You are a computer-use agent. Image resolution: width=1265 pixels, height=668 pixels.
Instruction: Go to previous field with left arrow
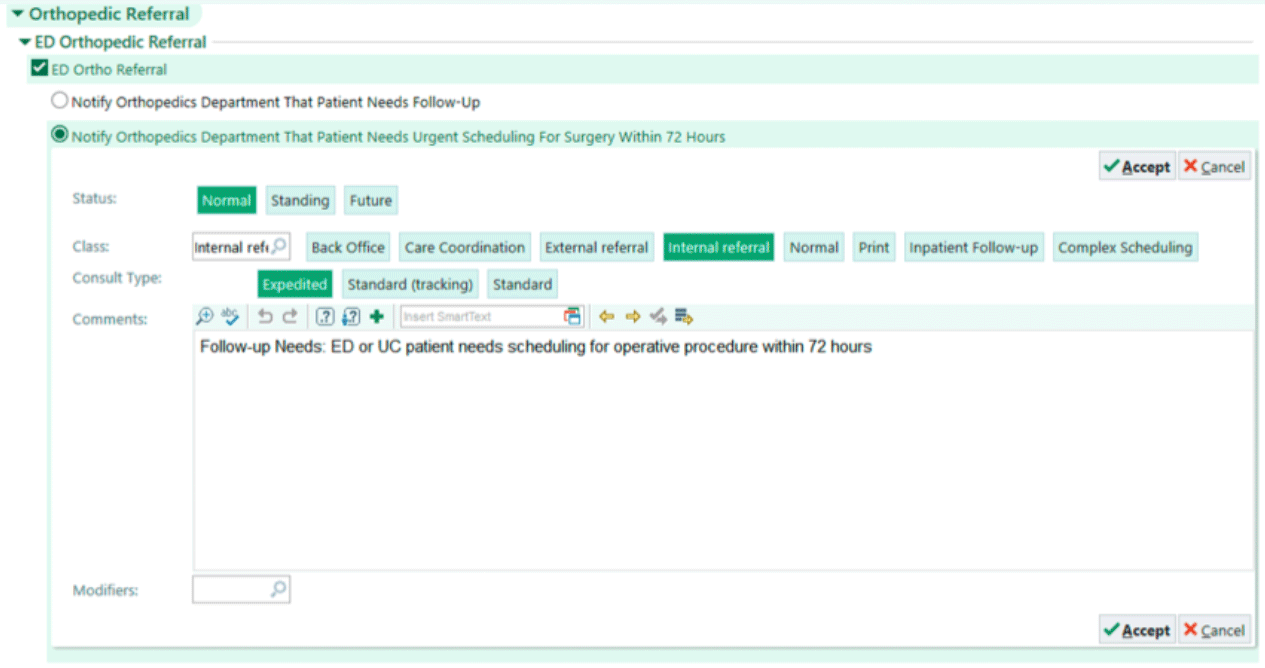606,317
